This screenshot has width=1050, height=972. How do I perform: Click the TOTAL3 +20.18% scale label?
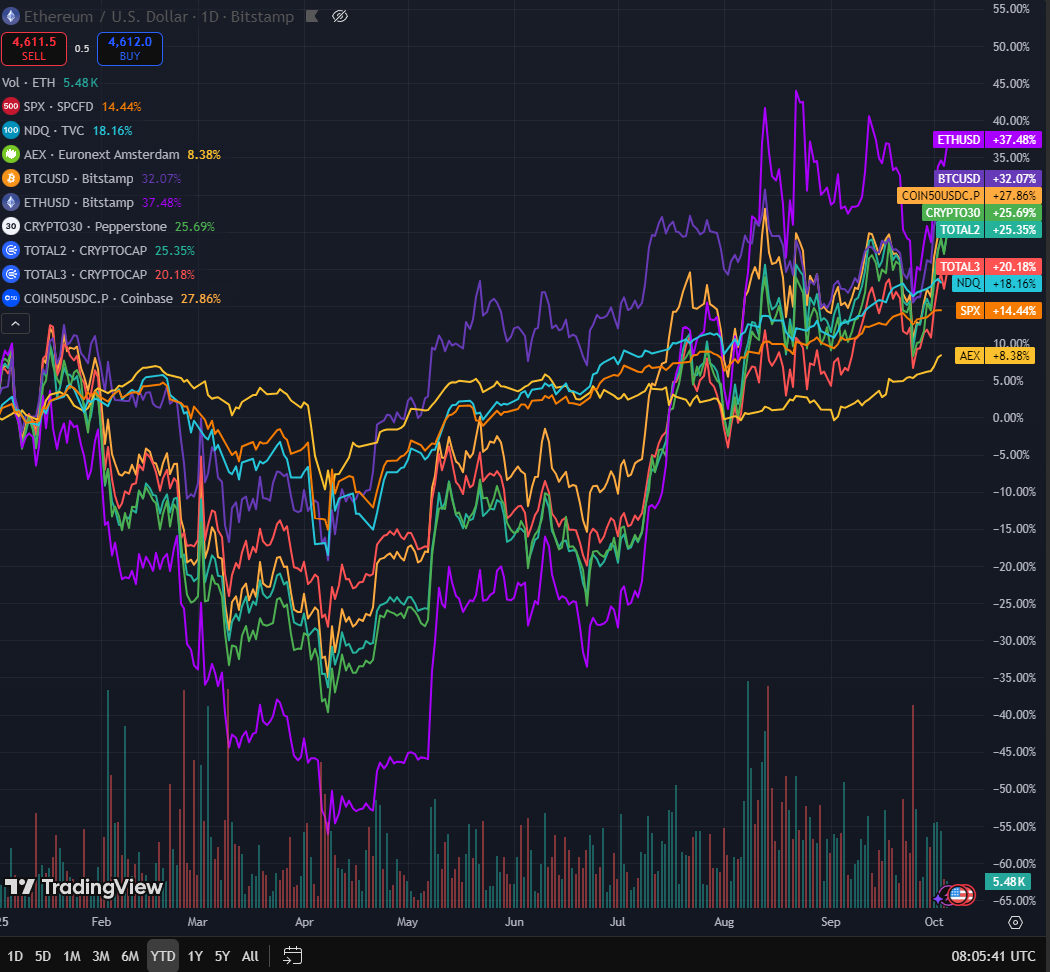pos(988,266)
